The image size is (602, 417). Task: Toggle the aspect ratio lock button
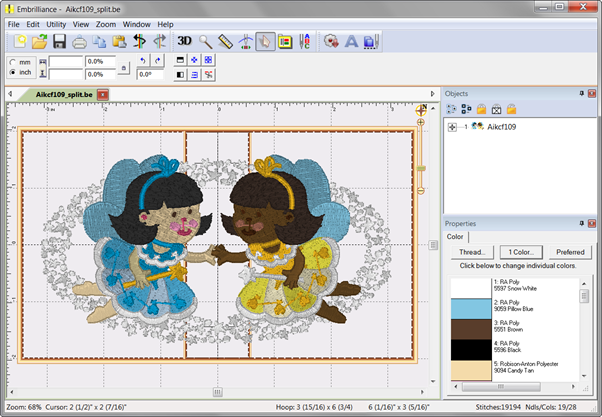pos(123,68)
